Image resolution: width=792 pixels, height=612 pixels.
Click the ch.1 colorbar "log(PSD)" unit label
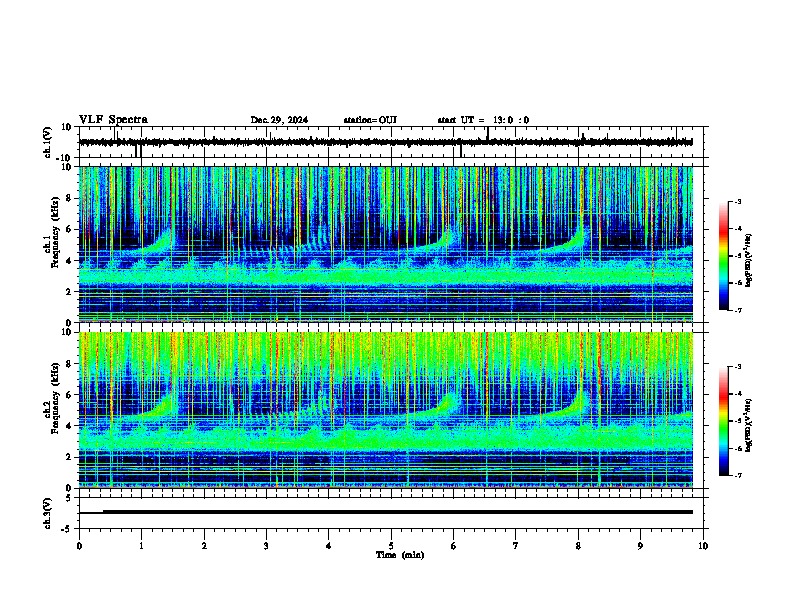point(749,260)
